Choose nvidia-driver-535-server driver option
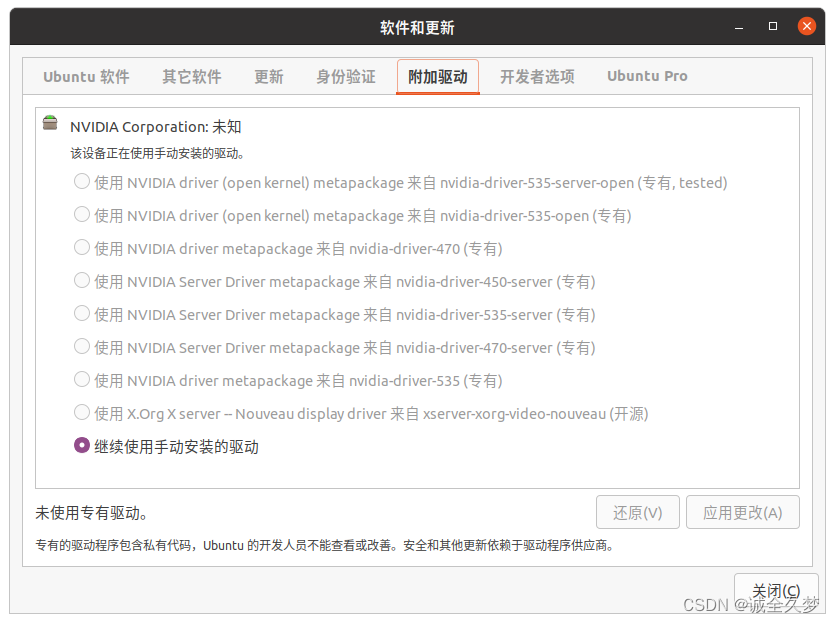The image size is (835, 623). pyautogui.click(x=82, y=315)
